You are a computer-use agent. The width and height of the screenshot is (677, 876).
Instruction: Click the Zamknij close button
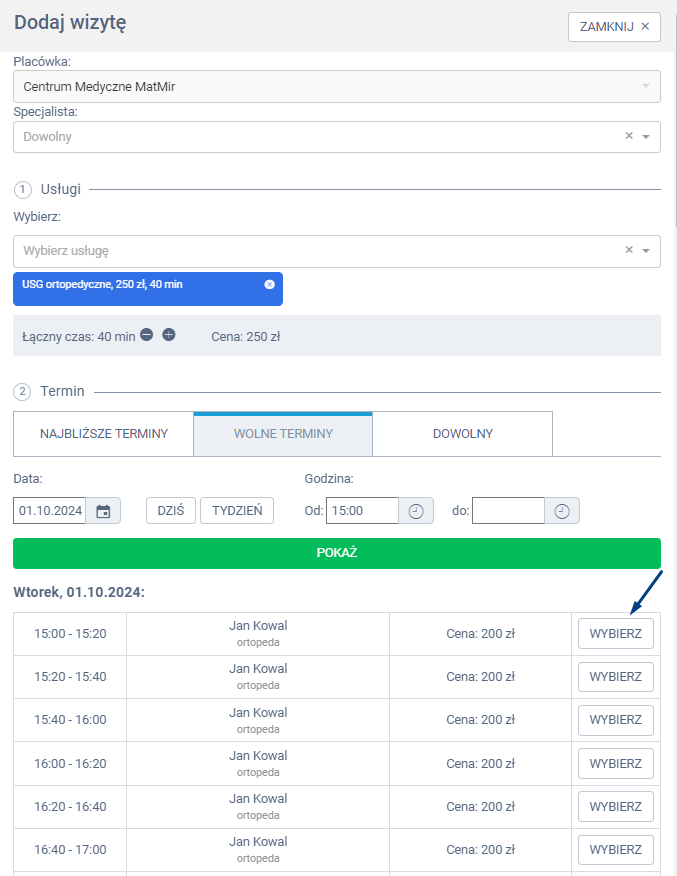pos(614,27)
